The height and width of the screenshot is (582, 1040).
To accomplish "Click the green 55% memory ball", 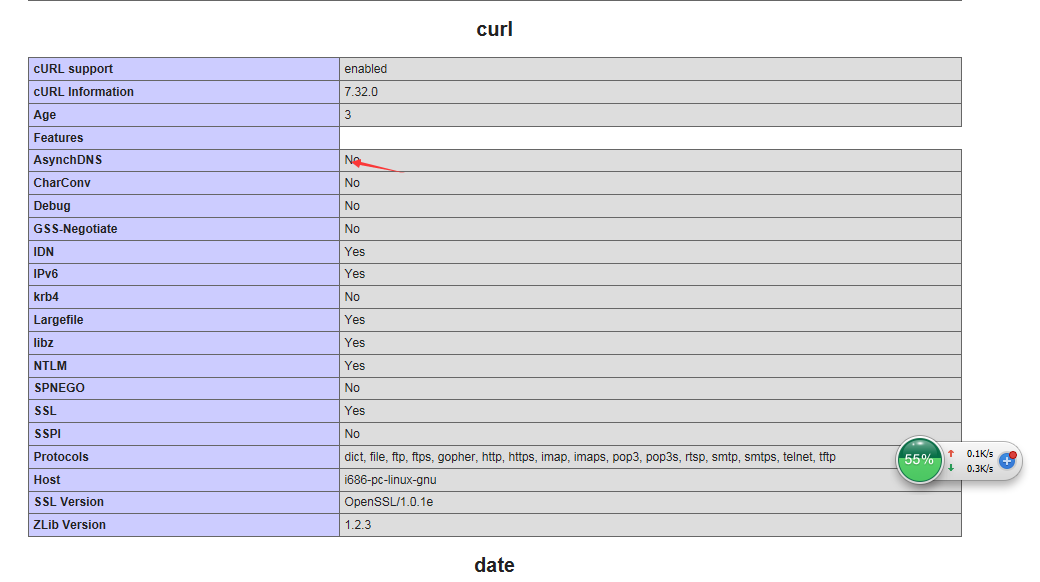I will point(919,460).
